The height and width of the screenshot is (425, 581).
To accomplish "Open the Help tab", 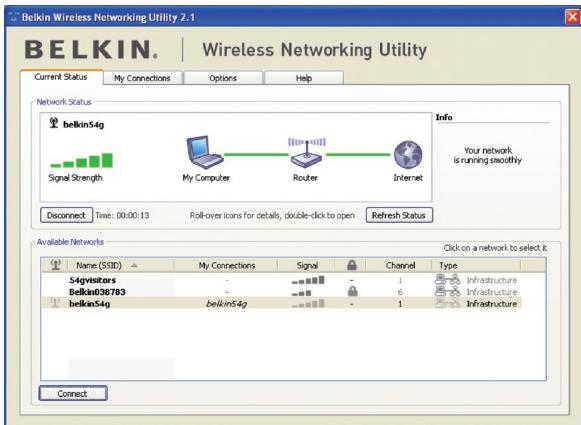I will pos(304,78).
